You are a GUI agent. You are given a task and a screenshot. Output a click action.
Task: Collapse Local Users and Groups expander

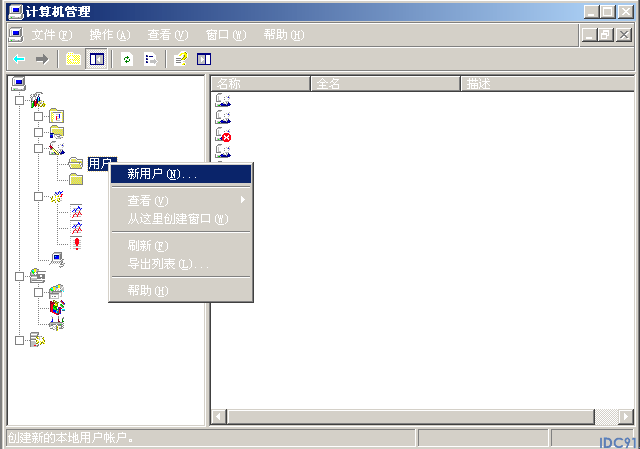pyautogui.click(x=38, y=148)
